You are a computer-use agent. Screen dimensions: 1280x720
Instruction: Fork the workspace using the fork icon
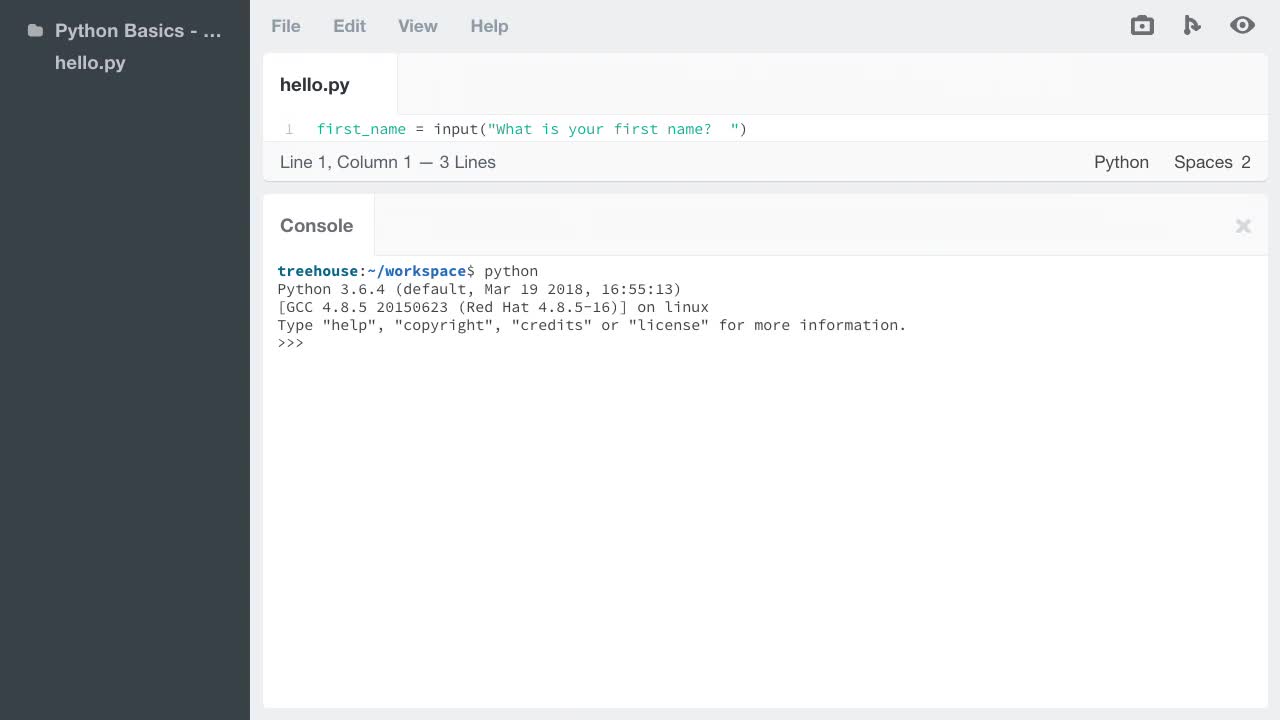[1192, 25]
